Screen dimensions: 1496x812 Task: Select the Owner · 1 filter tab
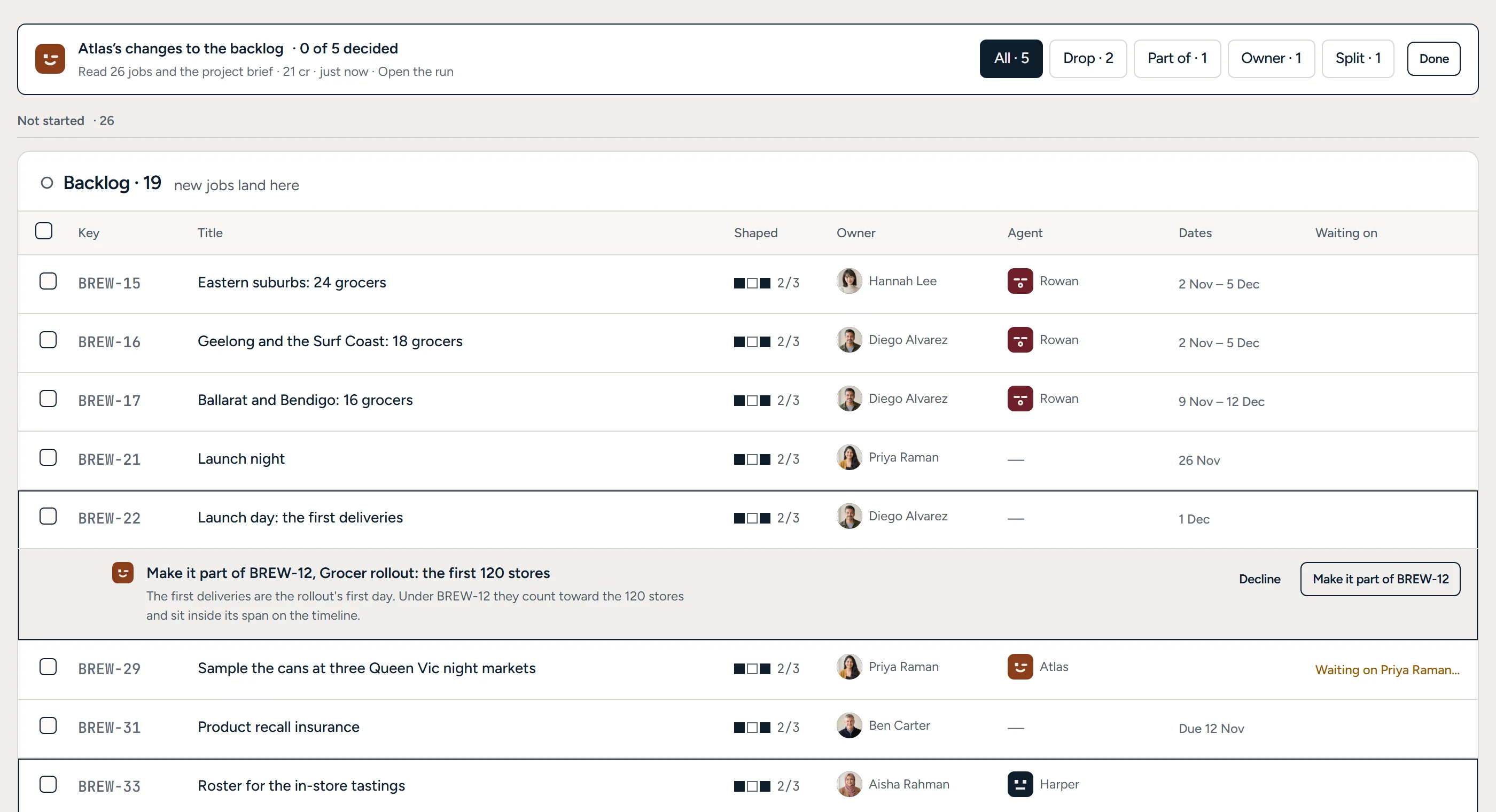[1271, 59]
